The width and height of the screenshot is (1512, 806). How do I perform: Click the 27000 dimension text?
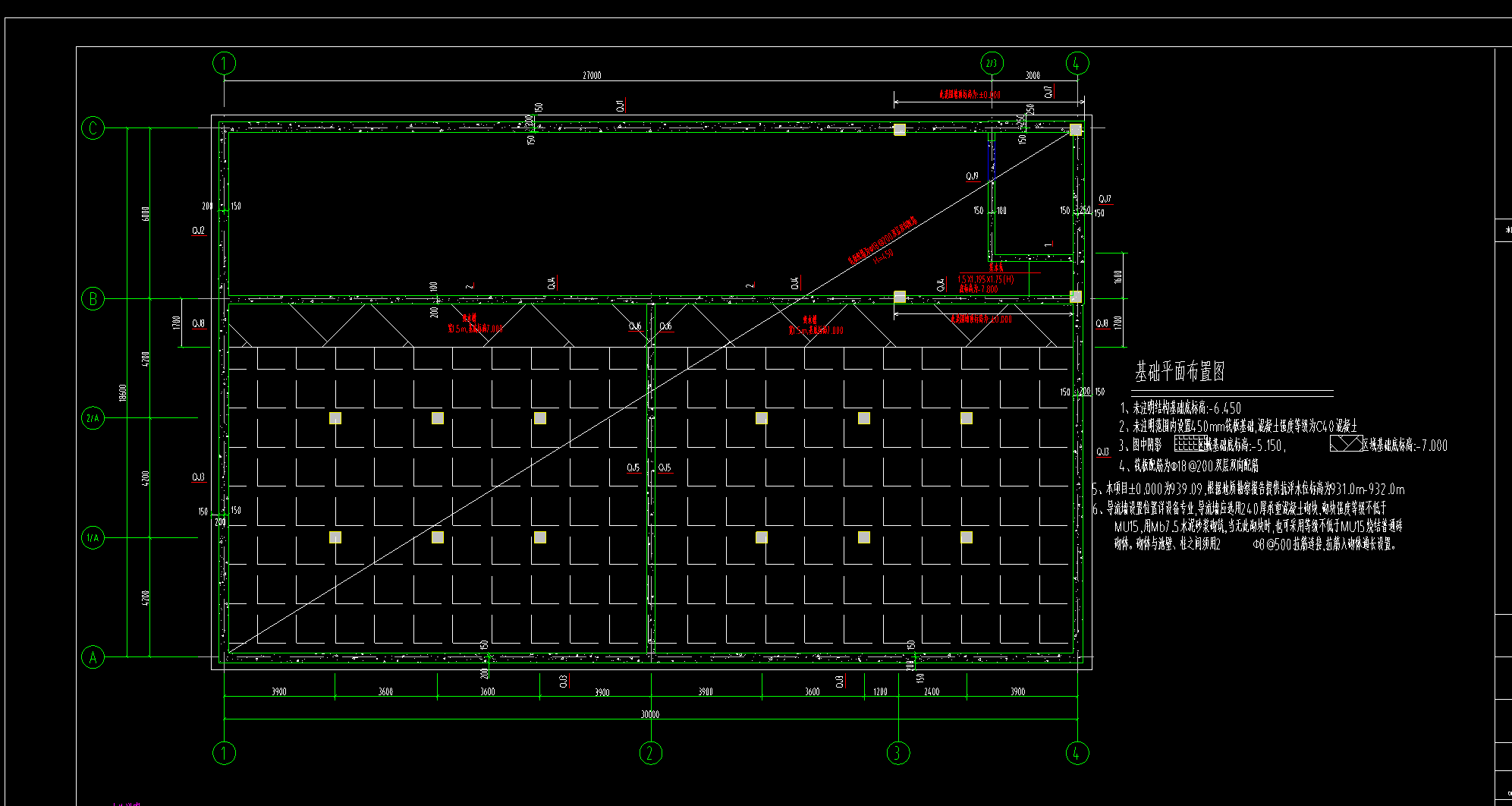(592, 75)
